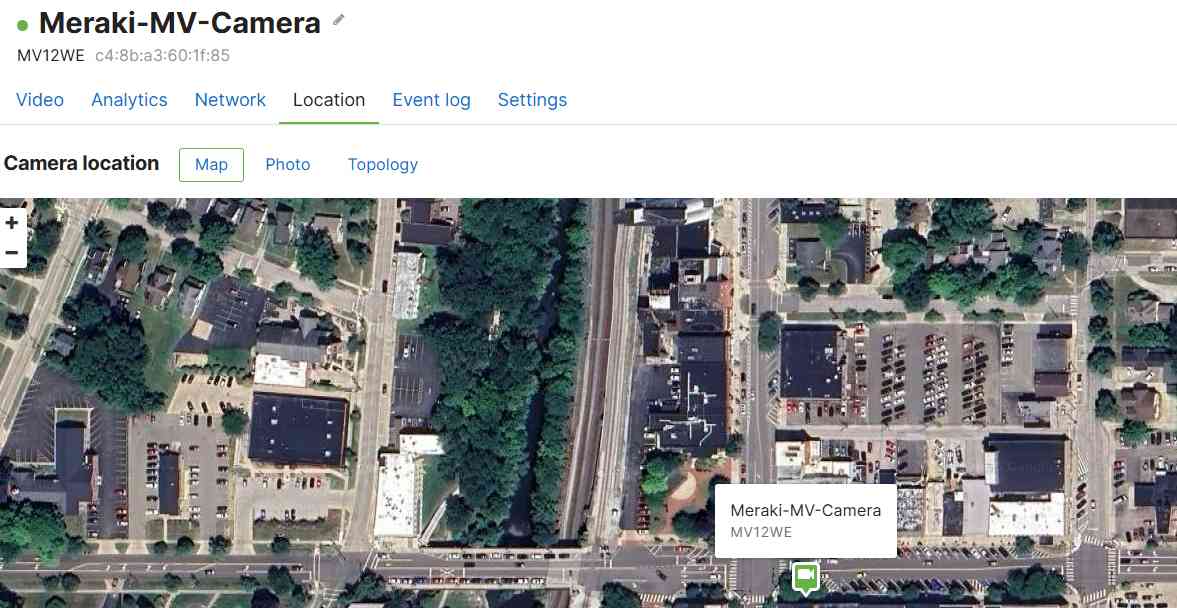The width and height of the screenshot is (1177, 608).
Task: Select the green camera marker on map
Action: point(805,578)
